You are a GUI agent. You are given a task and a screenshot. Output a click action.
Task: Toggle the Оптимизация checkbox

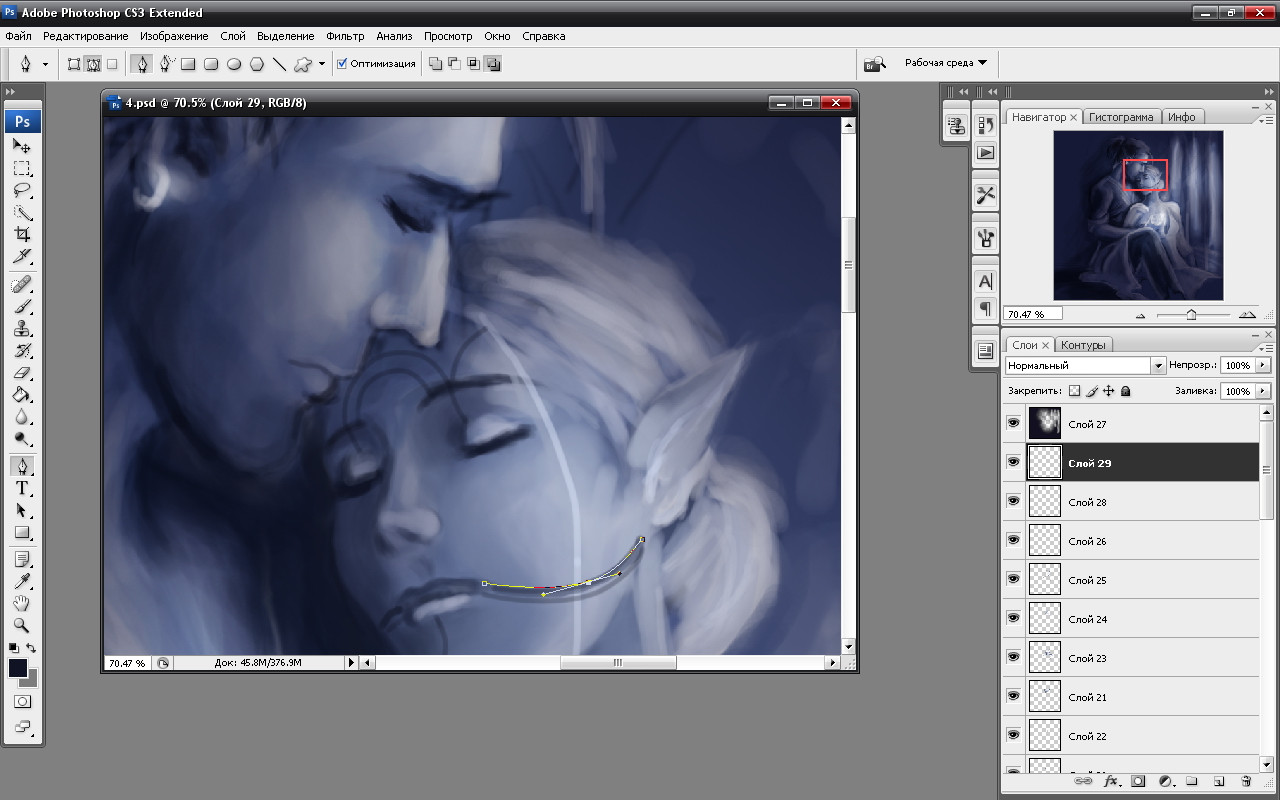[342, 63]
